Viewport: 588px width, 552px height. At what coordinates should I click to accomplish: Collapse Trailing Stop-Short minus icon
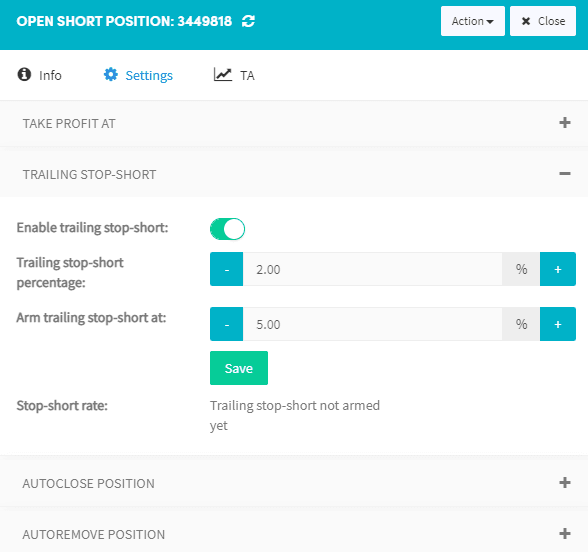(x=565, y=174)
